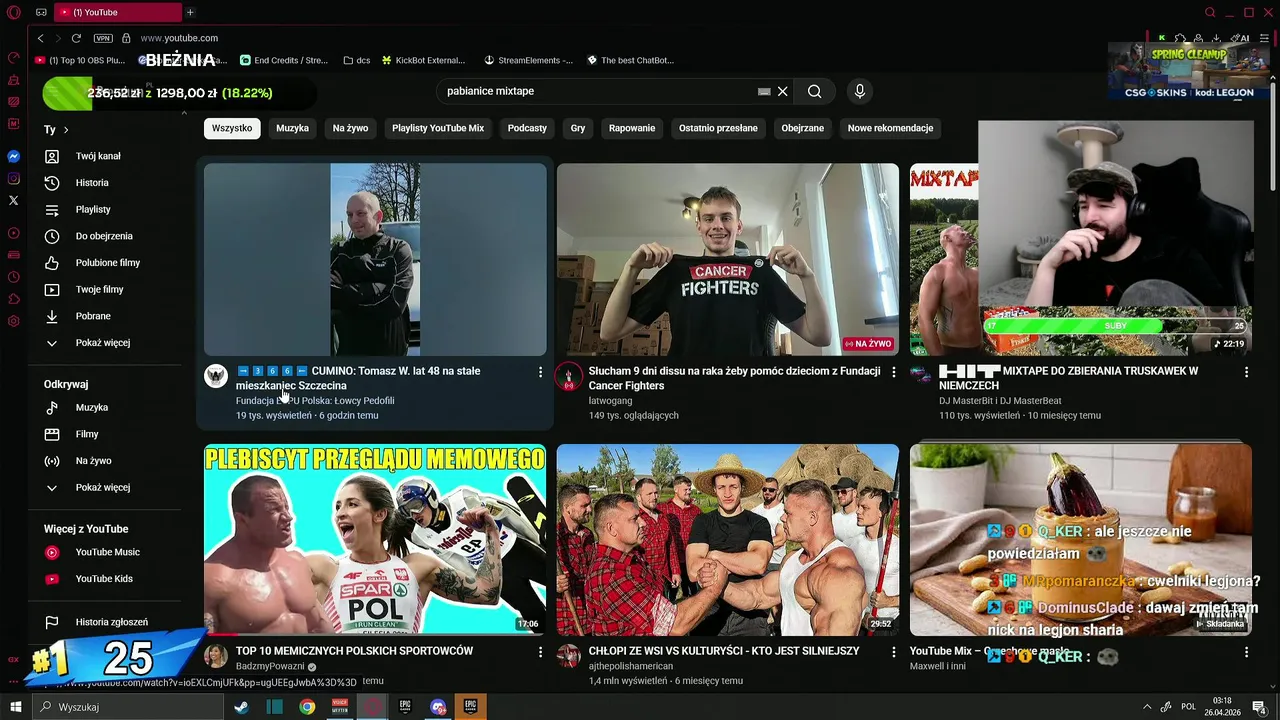Image resolution: width=1280 pixels, height=720 pixels.
Task: Click the www.youtube.com address field
Action: (179, 38)
